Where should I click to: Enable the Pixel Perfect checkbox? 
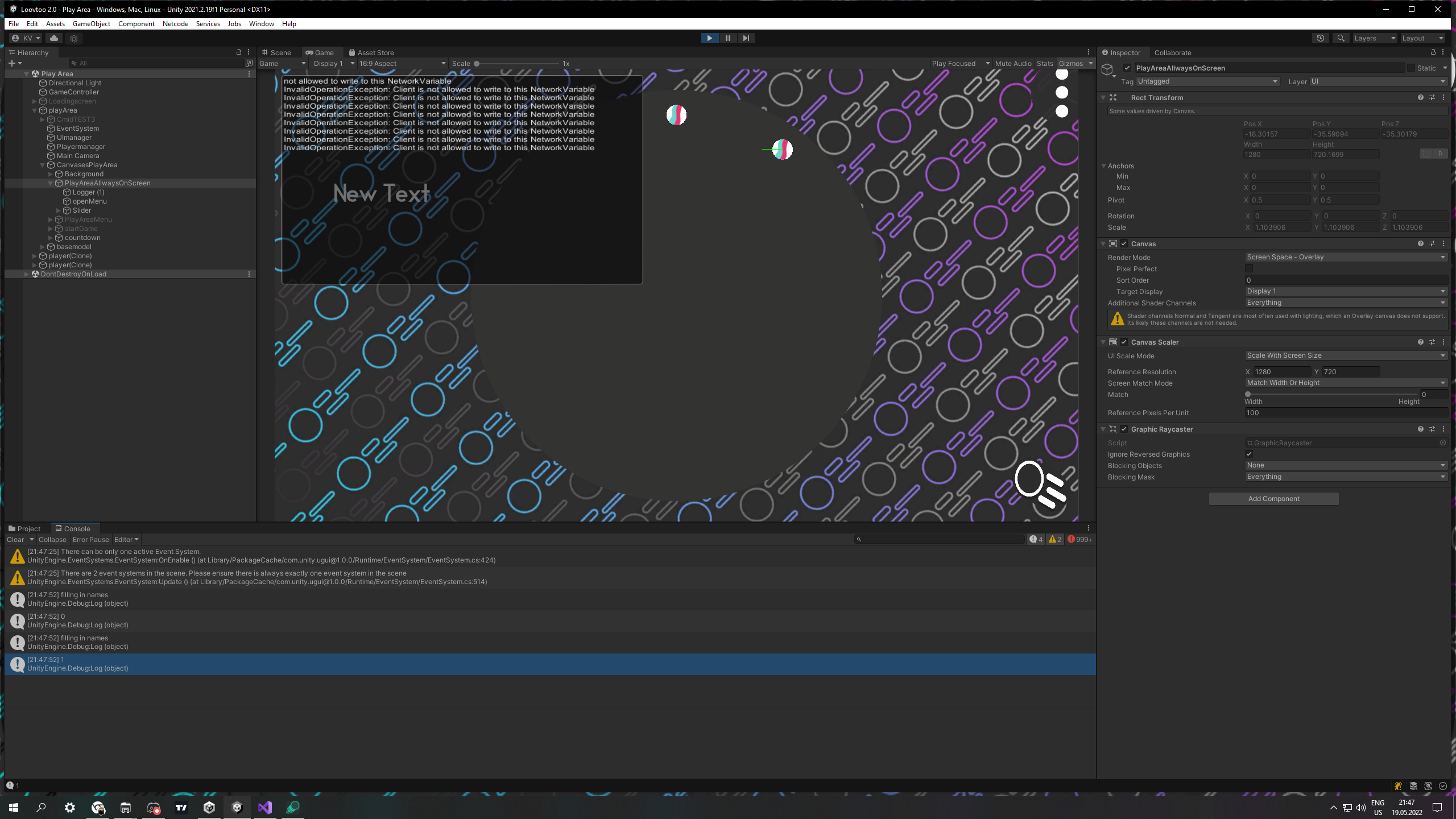[1249, 269]
